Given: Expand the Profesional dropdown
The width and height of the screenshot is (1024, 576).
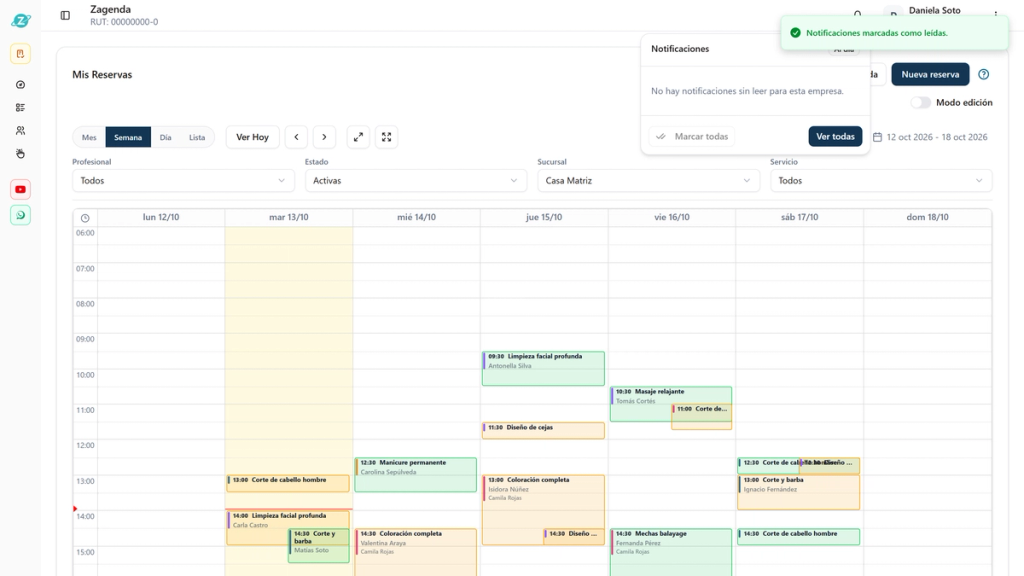Looking at the screenshot, I should (183, 180).
